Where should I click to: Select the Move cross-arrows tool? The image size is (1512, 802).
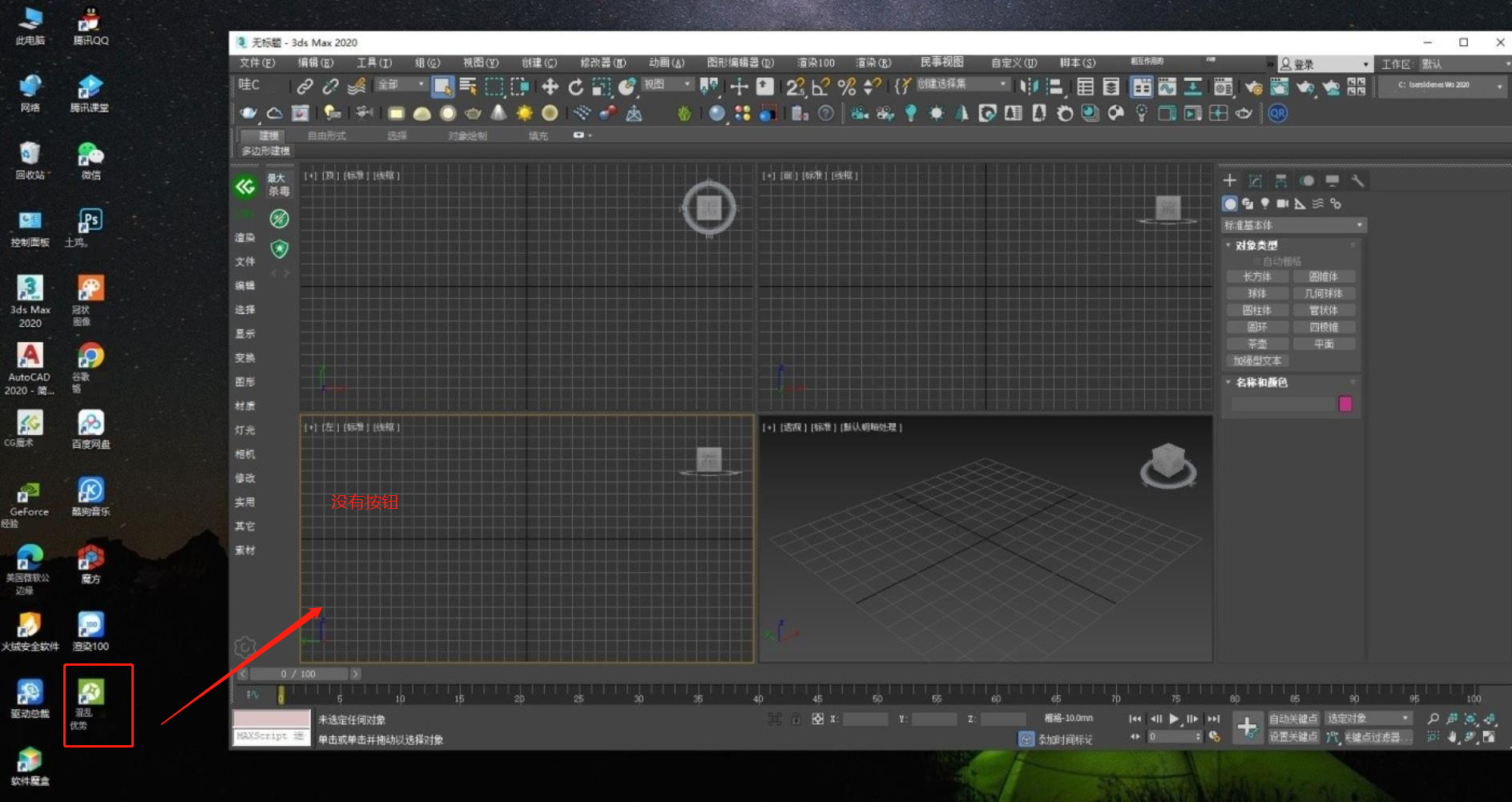point(550,87)
